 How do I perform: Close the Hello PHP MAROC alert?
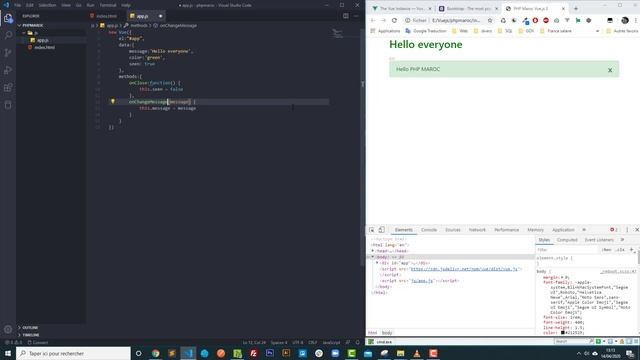coord(610,70)
